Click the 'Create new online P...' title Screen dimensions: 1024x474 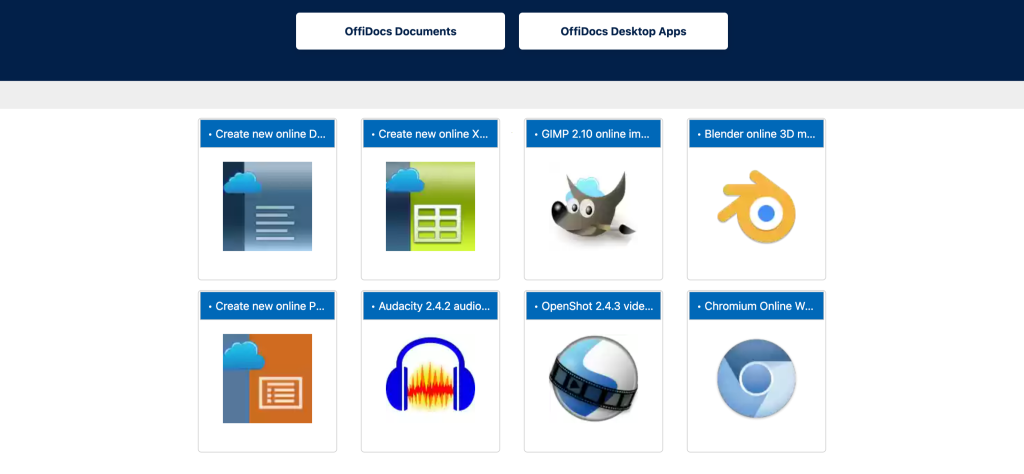tap(267, 306)
